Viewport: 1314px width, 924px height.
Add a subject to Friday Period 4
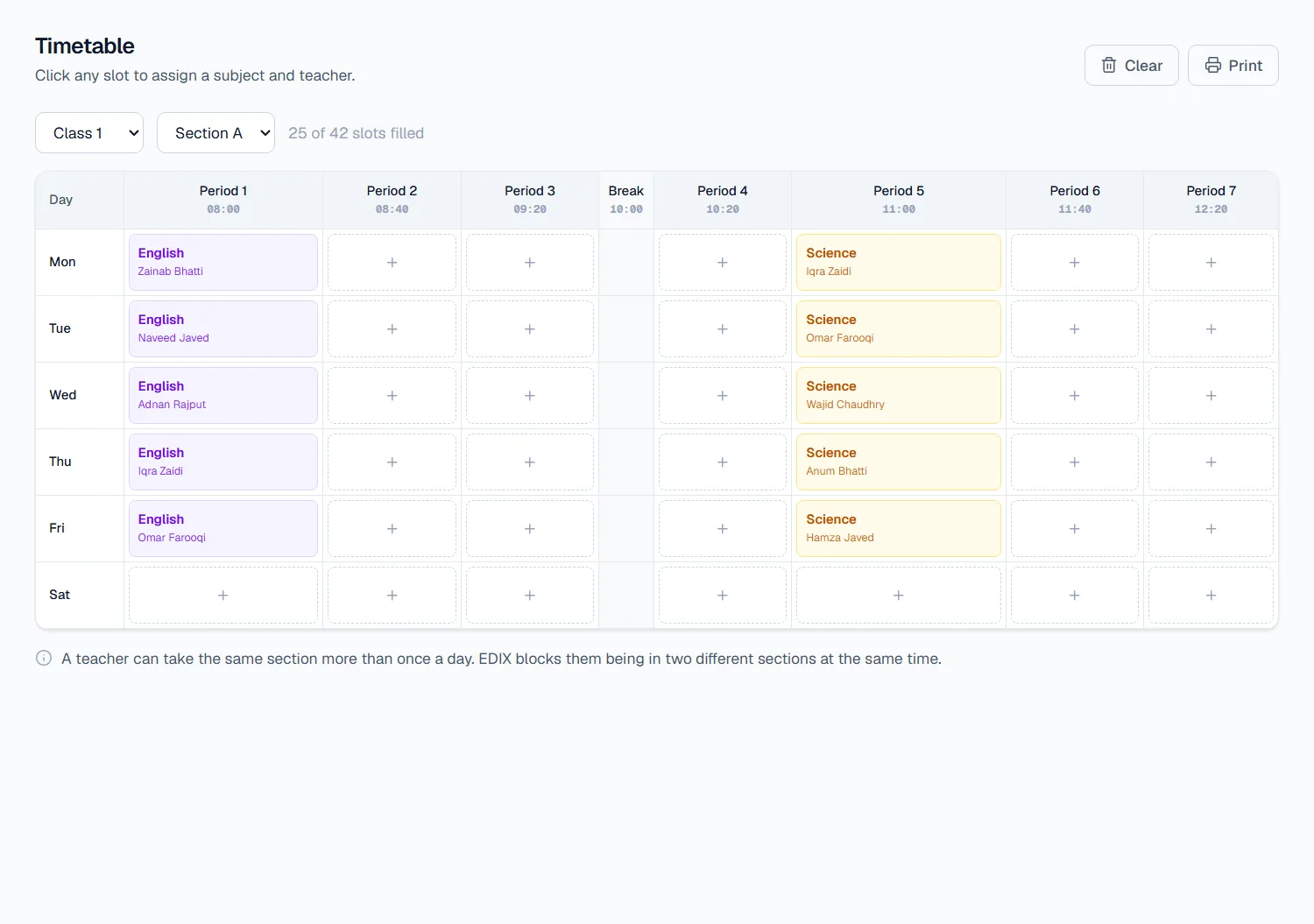(723, 528)
